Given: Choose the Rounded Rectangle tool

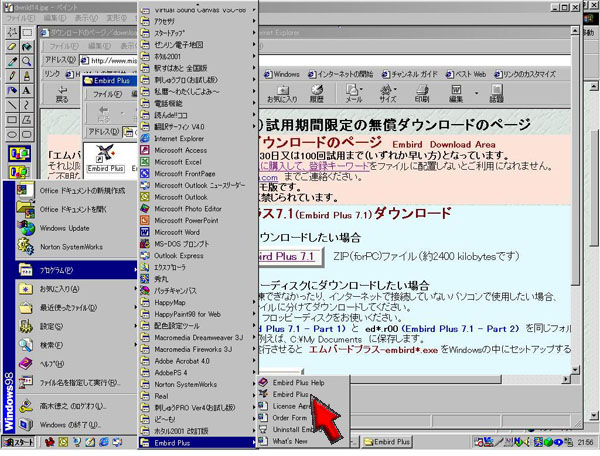Looking at the screenshot, I should [x=26, y=134].
